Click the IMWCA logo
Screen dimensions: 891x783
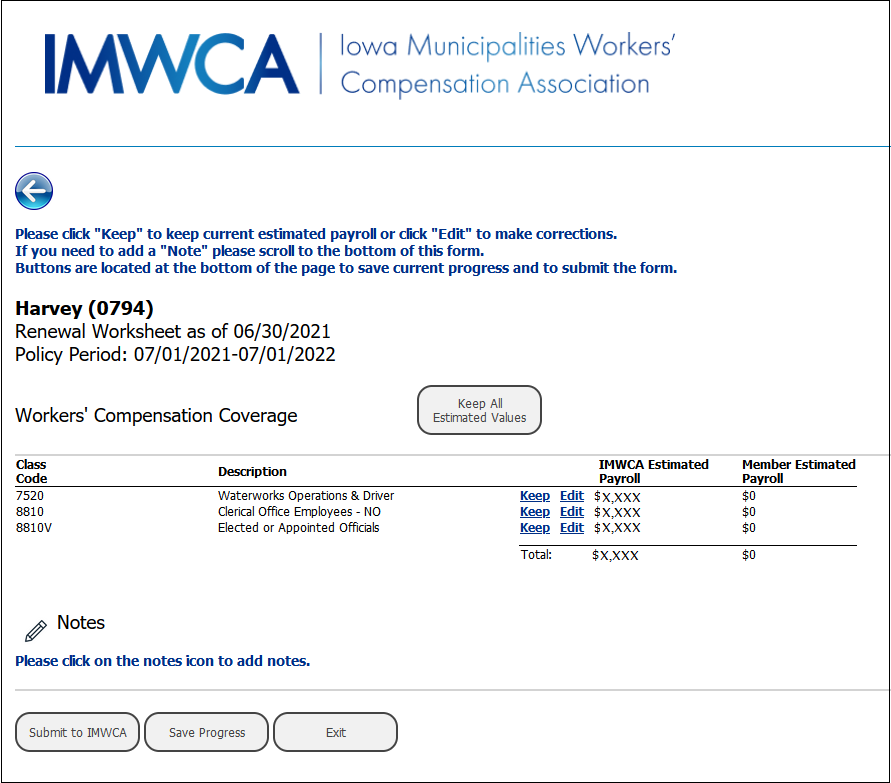(x=172, y=64)
